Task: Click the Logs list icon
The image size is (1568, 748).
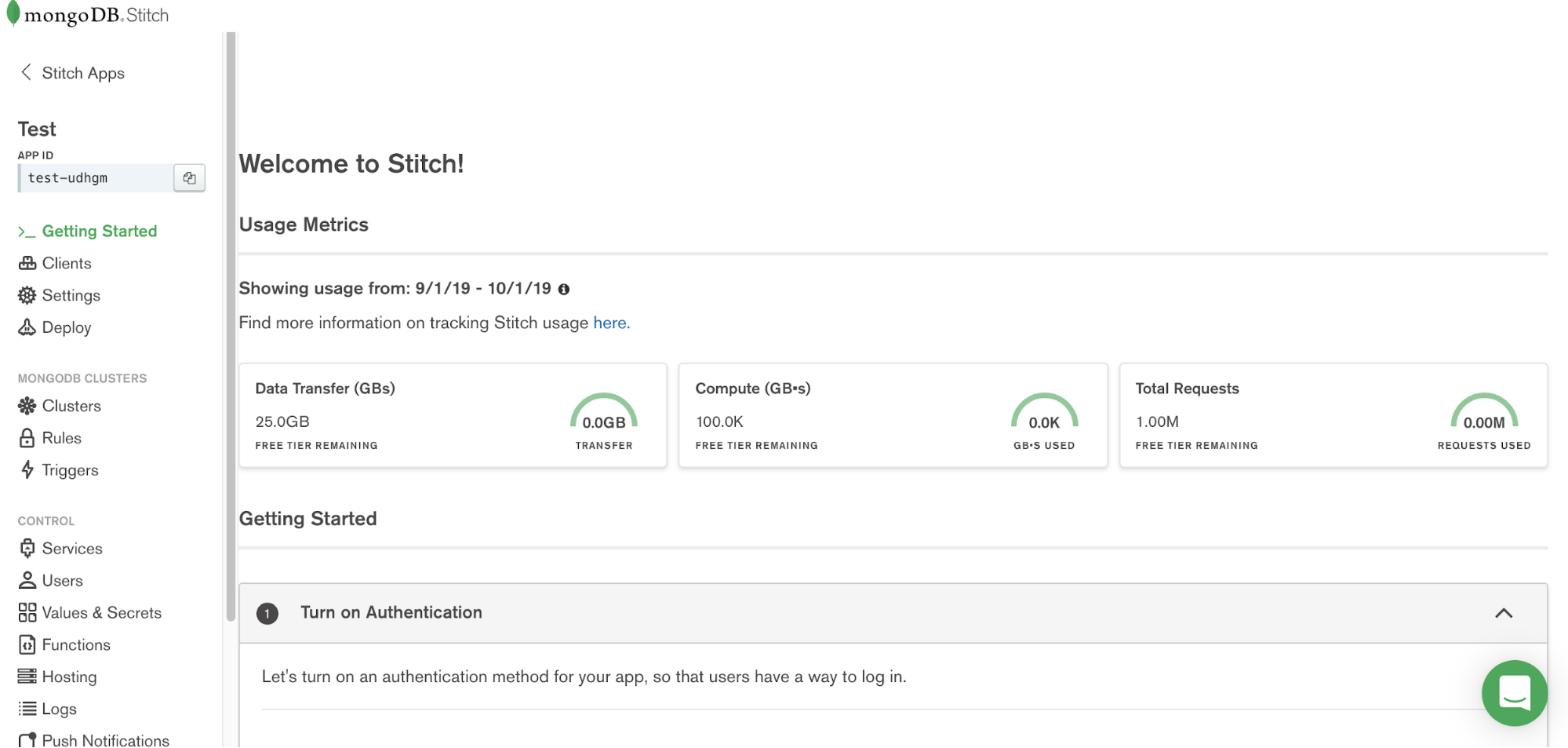Action: pyautogui.click(x=27, y=709)
